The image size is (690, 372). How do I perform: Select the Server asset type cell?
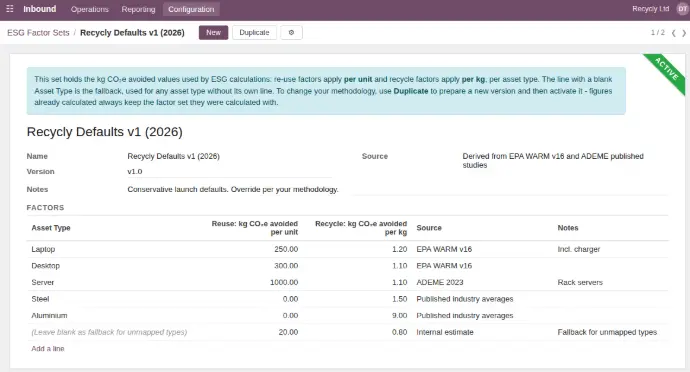coord(43,283)
